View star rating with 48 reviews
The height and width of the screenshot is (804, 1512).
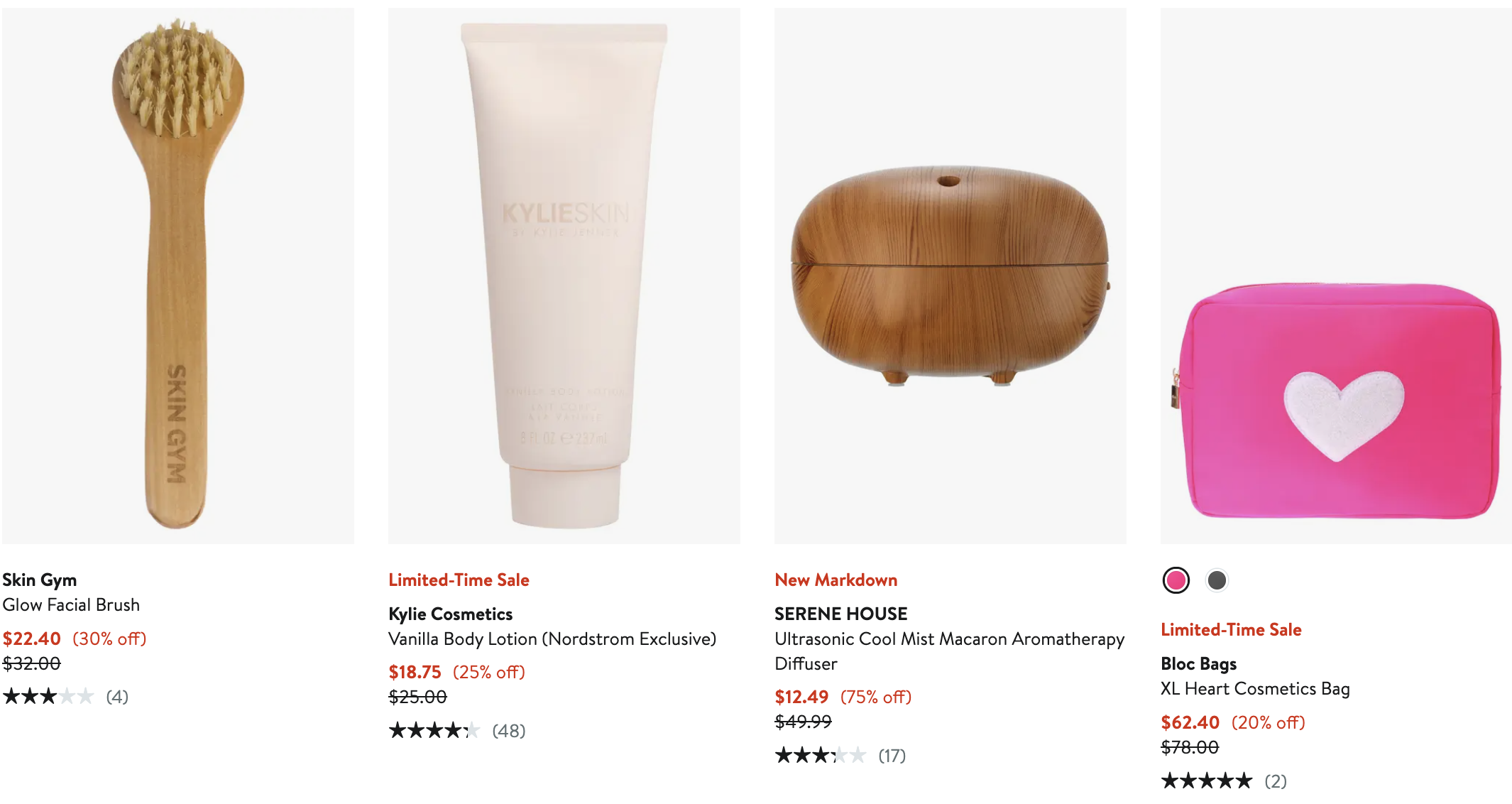434,730
